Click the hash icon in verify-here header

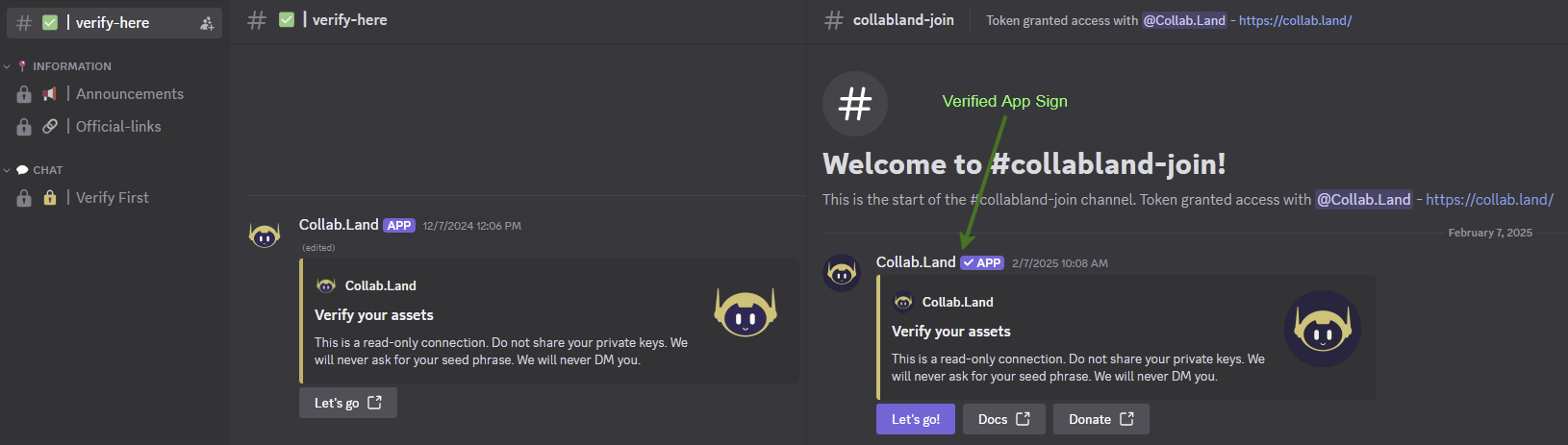[x=257, y=20]
